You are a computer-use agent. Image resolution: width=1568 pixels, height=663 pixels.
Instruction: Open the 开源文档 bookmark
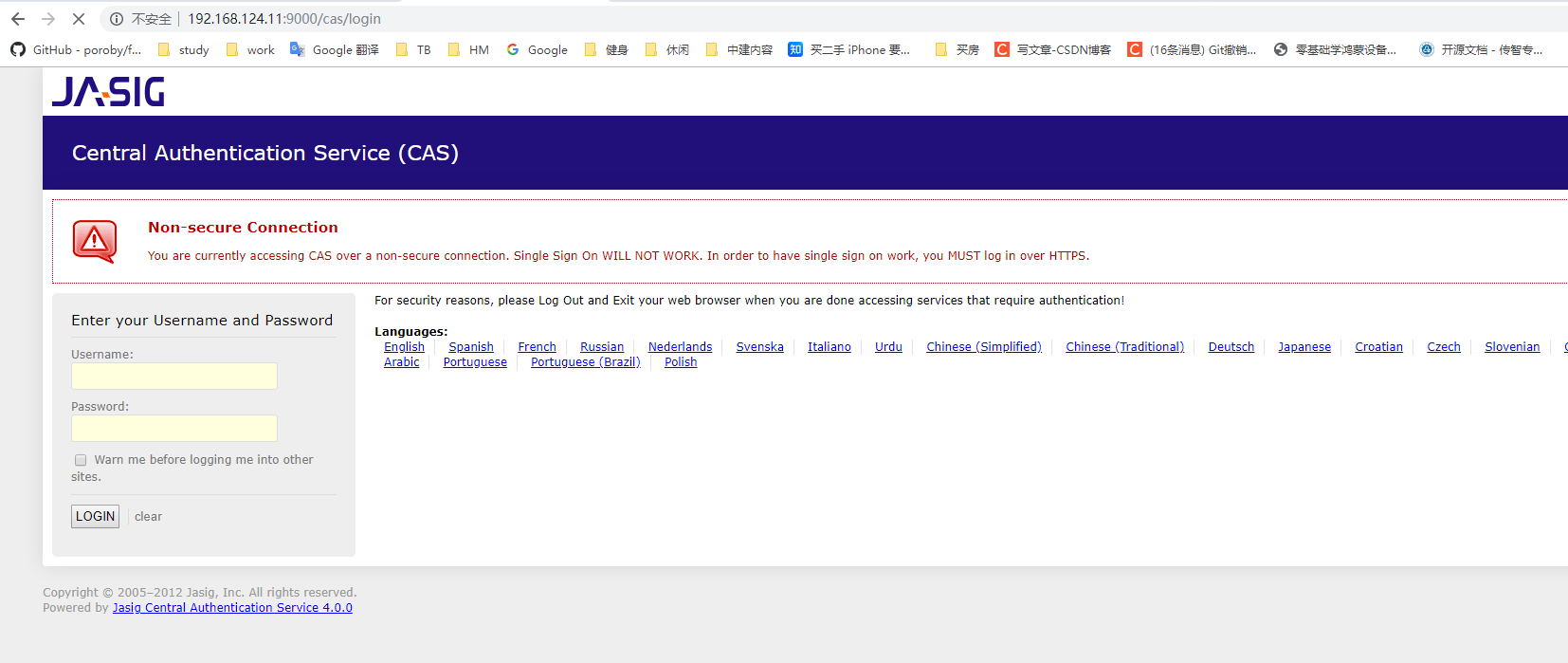point(1481,49)
